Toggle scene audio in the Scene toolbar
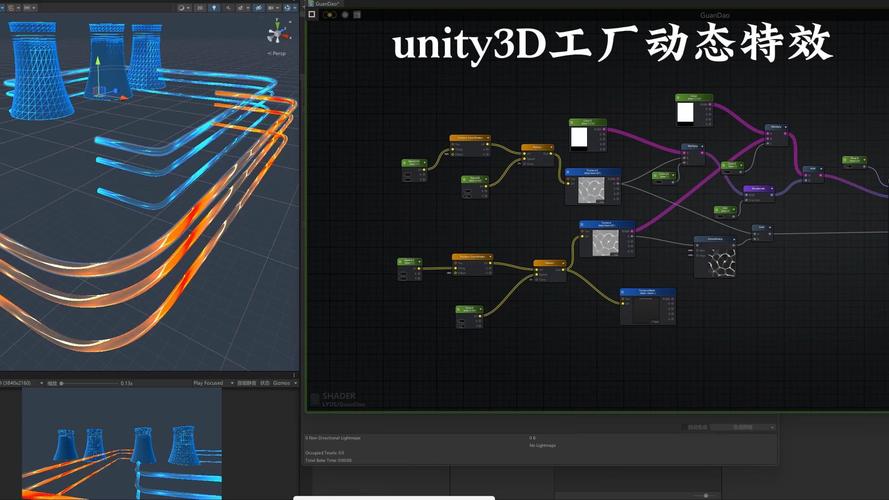Image resolution: width=889 pixels, height=500 pixels. tap(228, 8)
